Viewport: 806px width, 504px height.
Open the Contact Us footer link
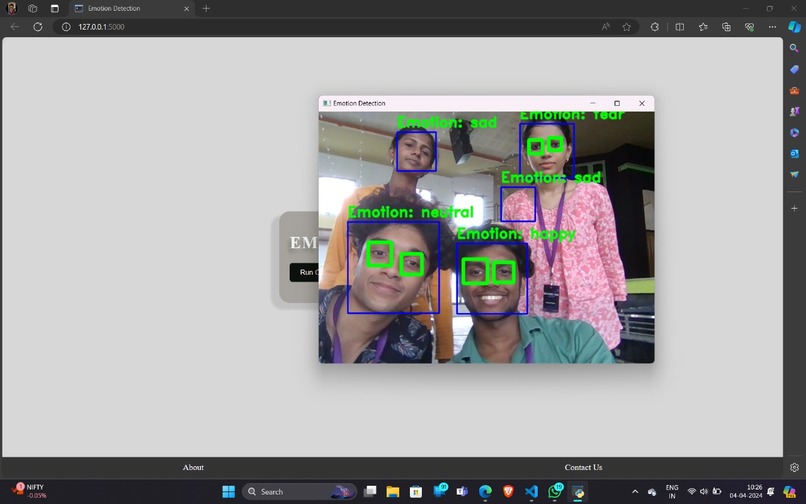coord(583,467)
